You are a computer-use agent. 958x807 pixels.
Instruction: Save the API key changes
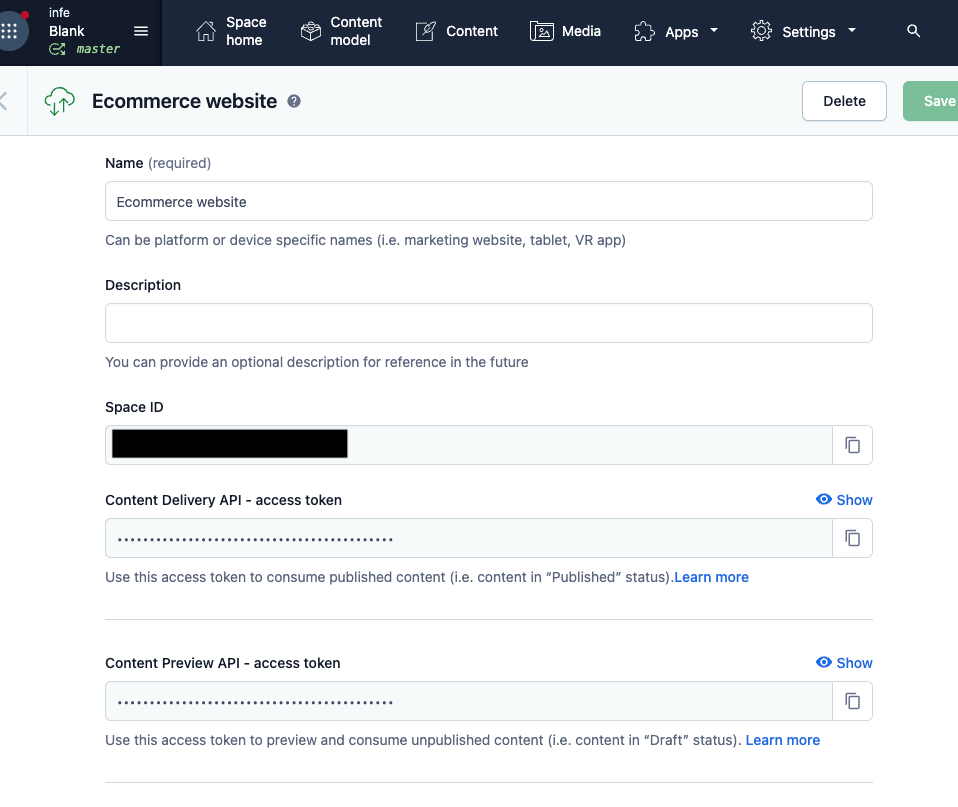(931, 101)
